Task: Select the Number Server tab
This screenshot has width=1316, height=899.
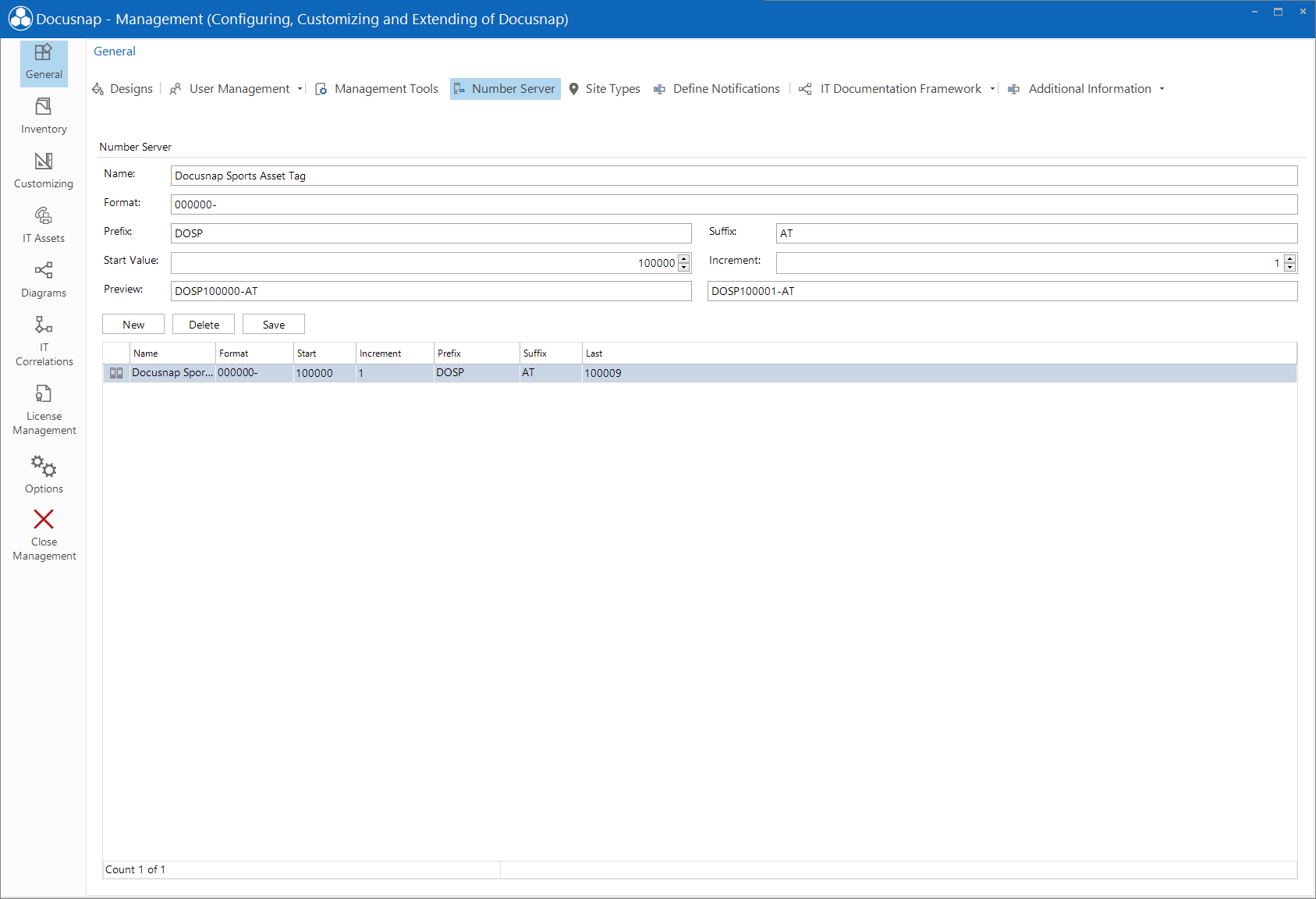Action: [x=505, y=89]
